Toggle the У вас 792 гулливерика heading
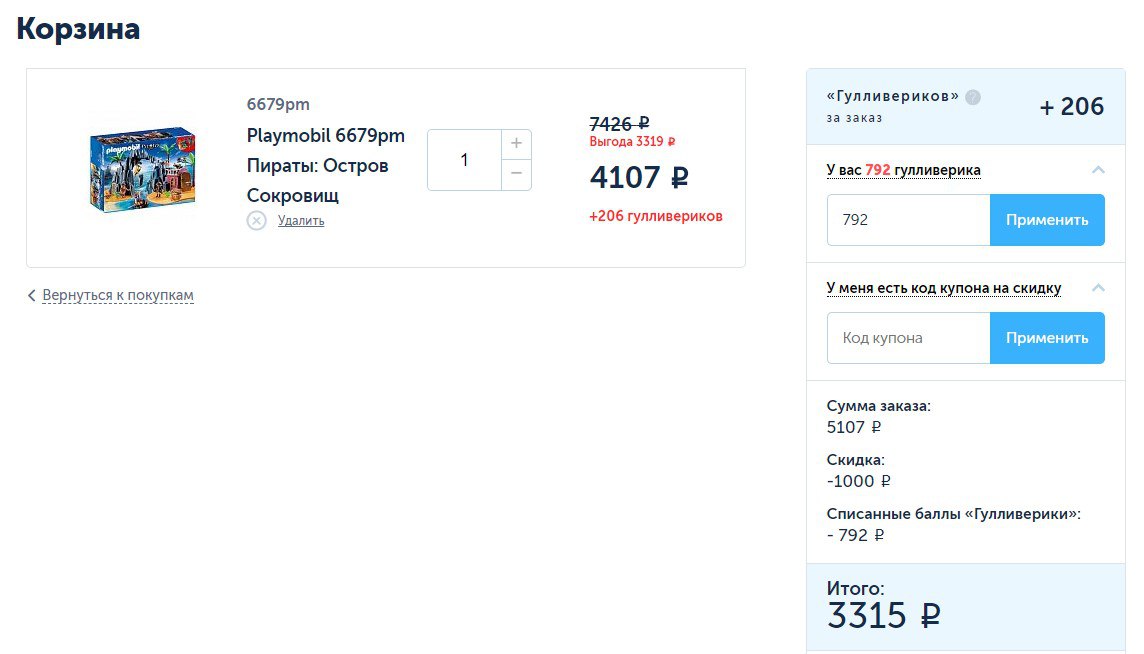 [903, 170]
